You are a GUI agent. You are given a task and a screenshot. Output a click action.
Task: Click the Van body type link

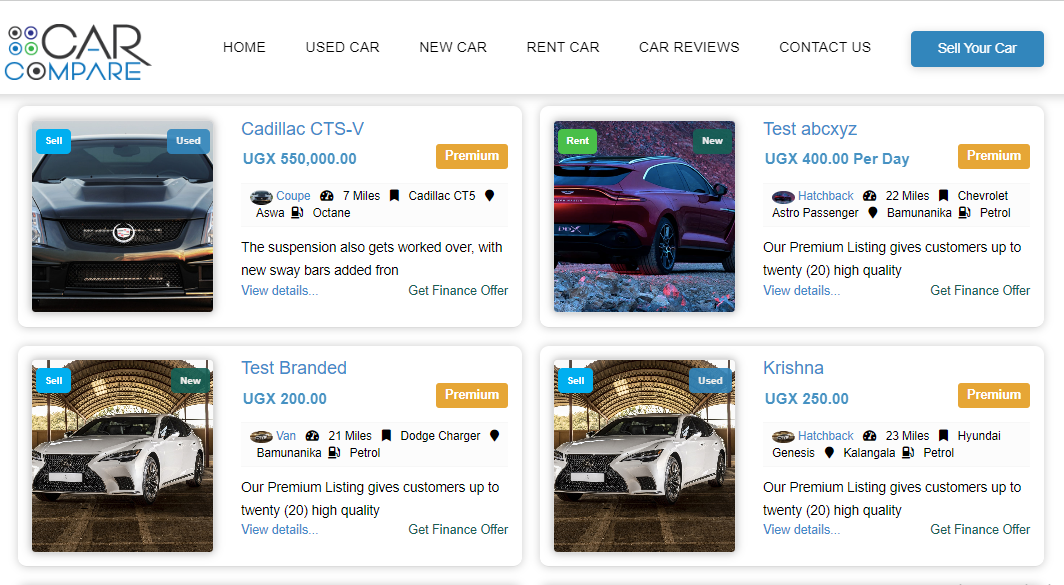(x=286, y=436)
